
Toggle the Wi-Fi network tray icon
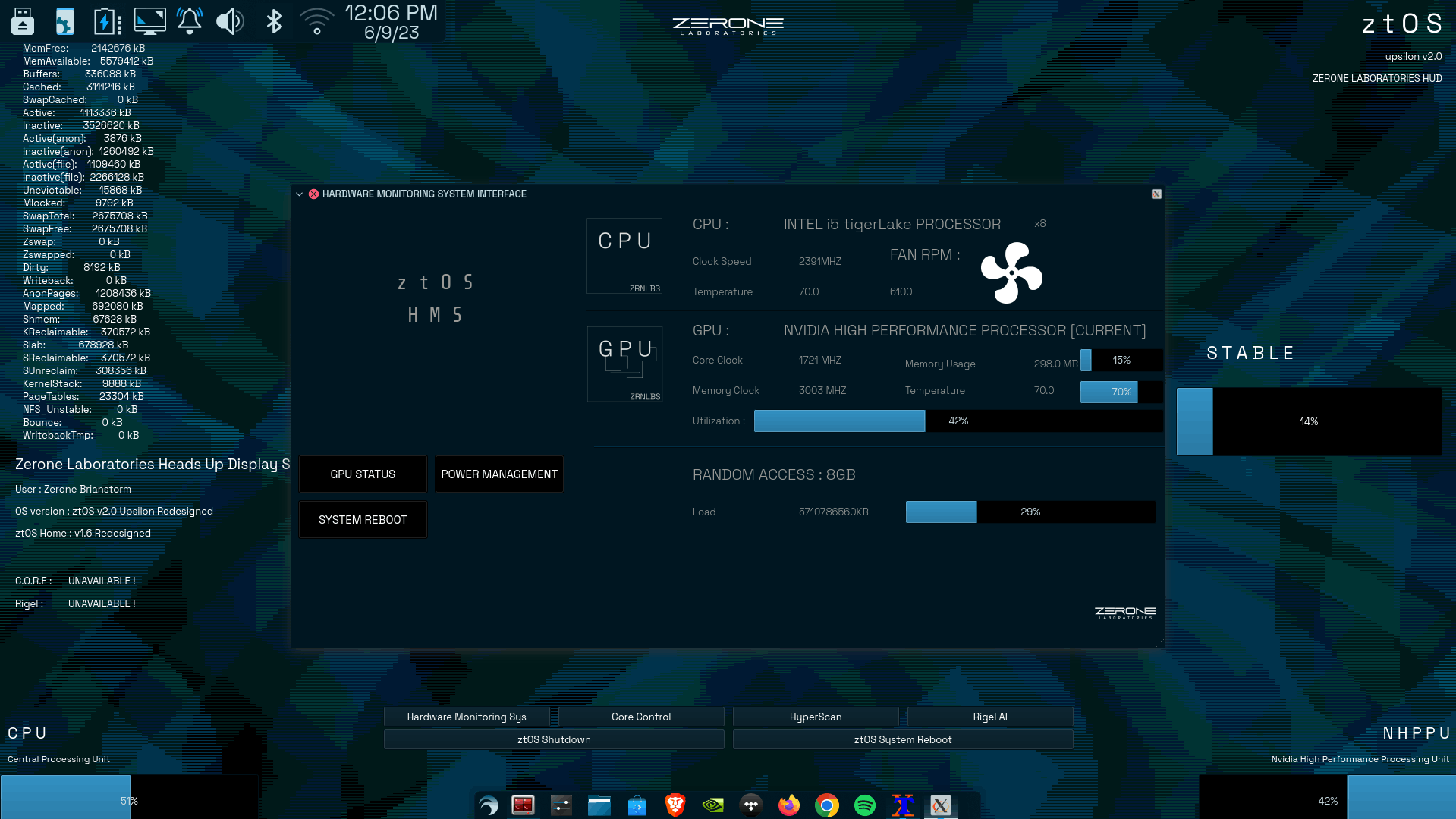(317, 21)
